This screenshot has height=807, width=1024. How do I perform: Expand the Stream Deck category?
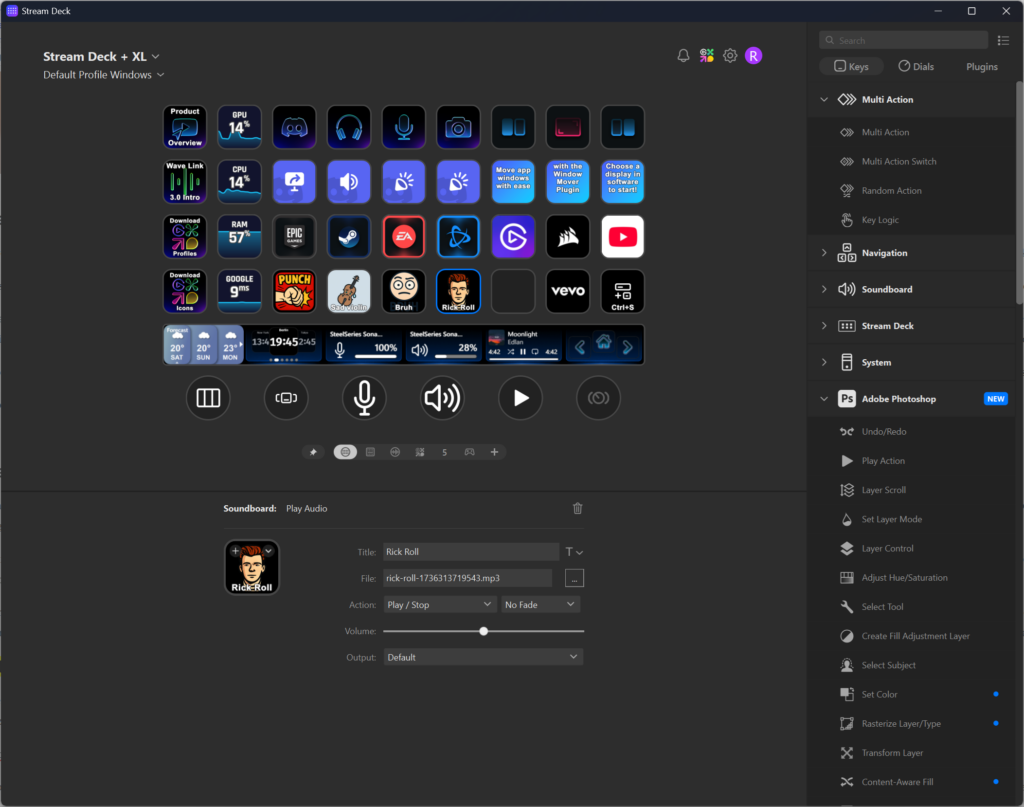824,326
